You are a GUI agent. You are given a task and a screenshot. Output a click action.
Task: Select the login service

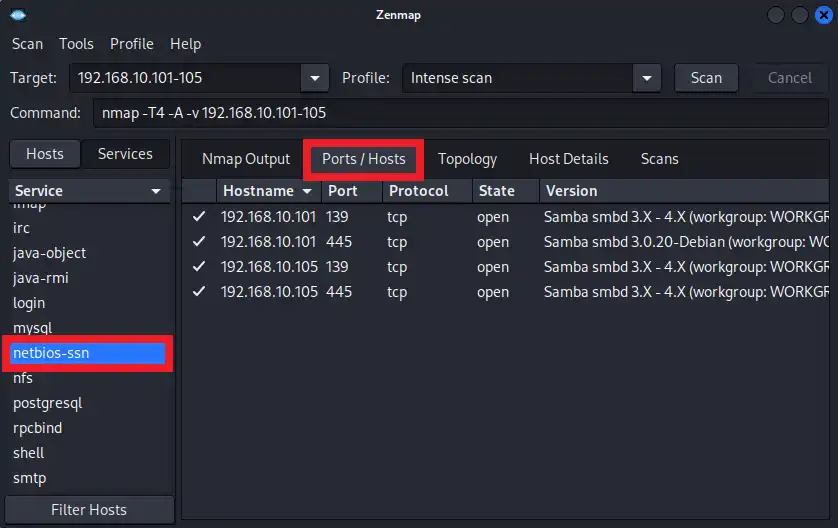pyautogui.click(x=88, y=303)
